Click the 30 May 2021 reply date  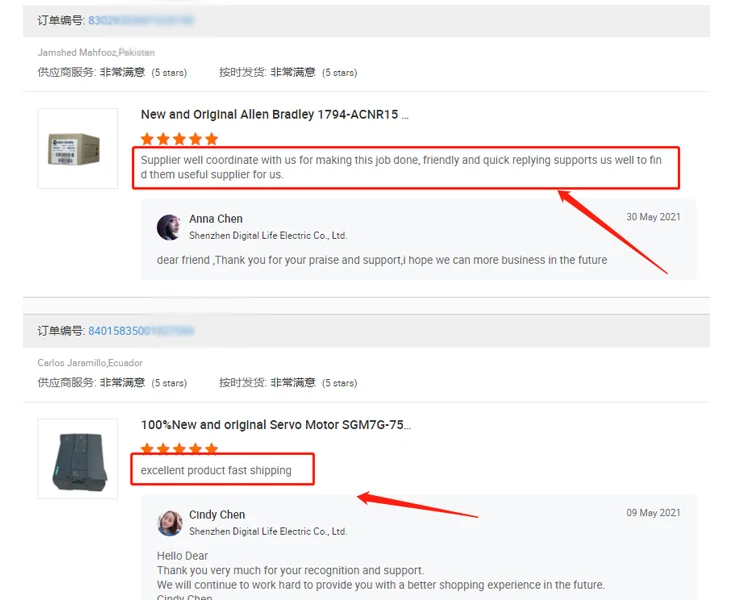[x=653, y=217]
